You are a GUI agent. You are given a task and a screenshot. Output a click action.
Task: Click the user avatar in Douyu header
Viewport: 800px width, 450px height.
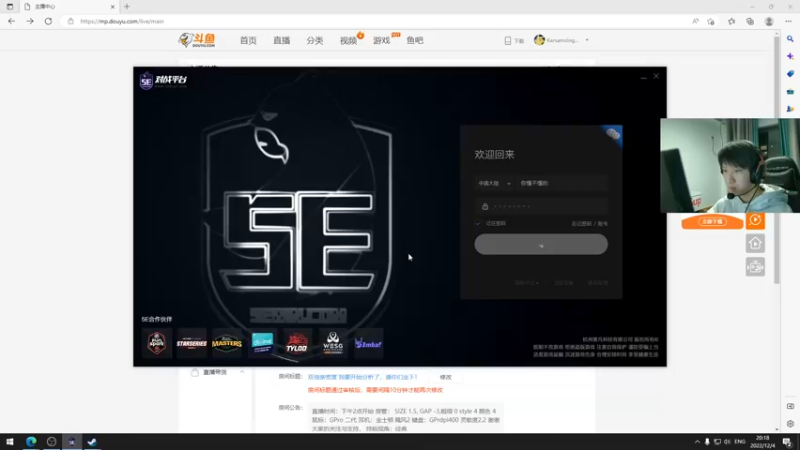click(539, 40)
